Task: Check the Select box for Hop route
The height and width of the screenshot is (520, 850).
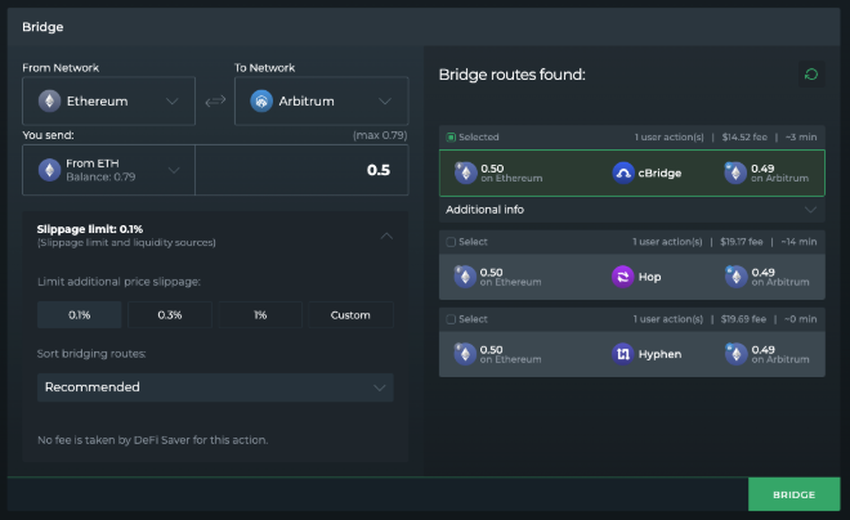Action: point(451,241)
